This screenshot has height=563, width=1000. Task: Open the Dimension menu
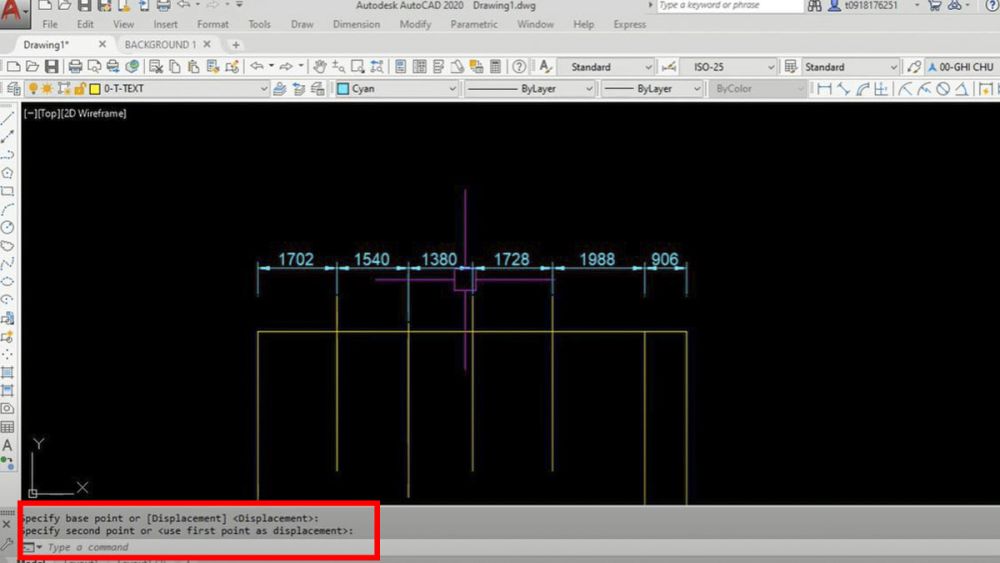pos(356,24)
